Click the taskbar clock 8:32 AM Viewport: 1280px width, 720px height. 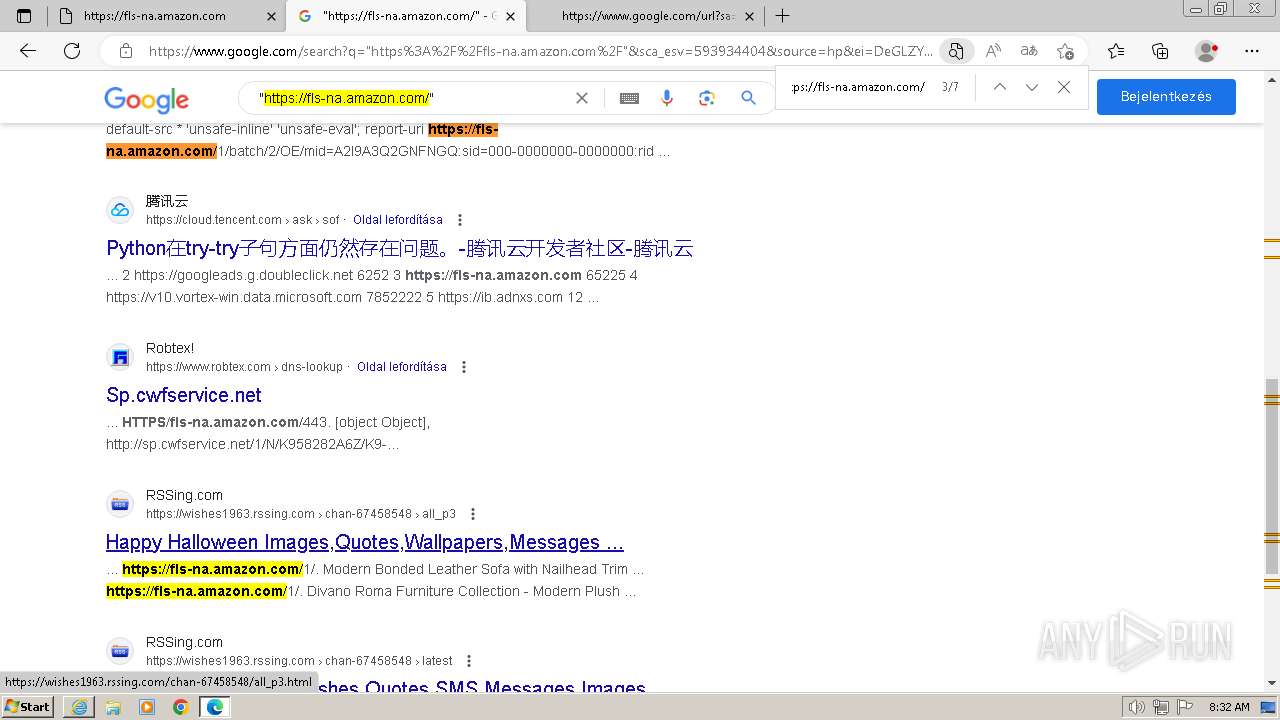pos(1229,707)
